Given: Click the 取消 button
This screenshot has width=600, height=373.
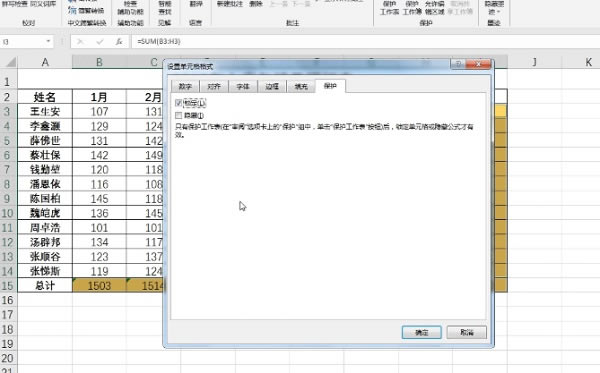Looking at the screenshot, I should coord(467,332).
